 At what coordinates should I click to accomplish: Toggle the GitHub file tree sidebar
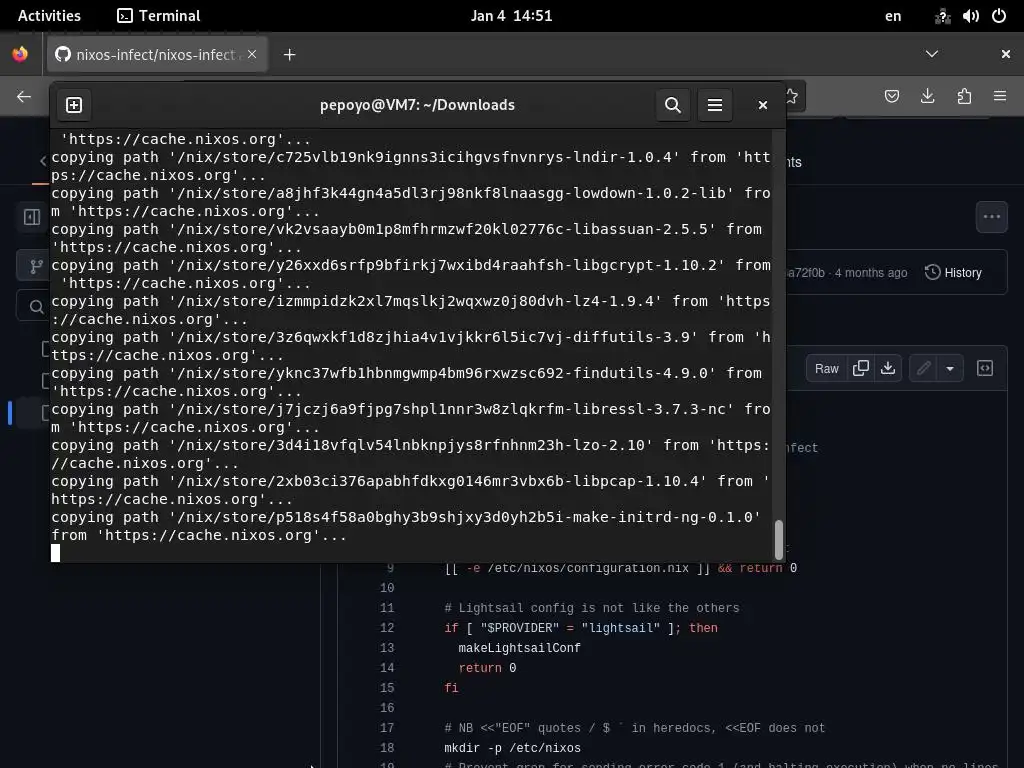pos(32,217)
